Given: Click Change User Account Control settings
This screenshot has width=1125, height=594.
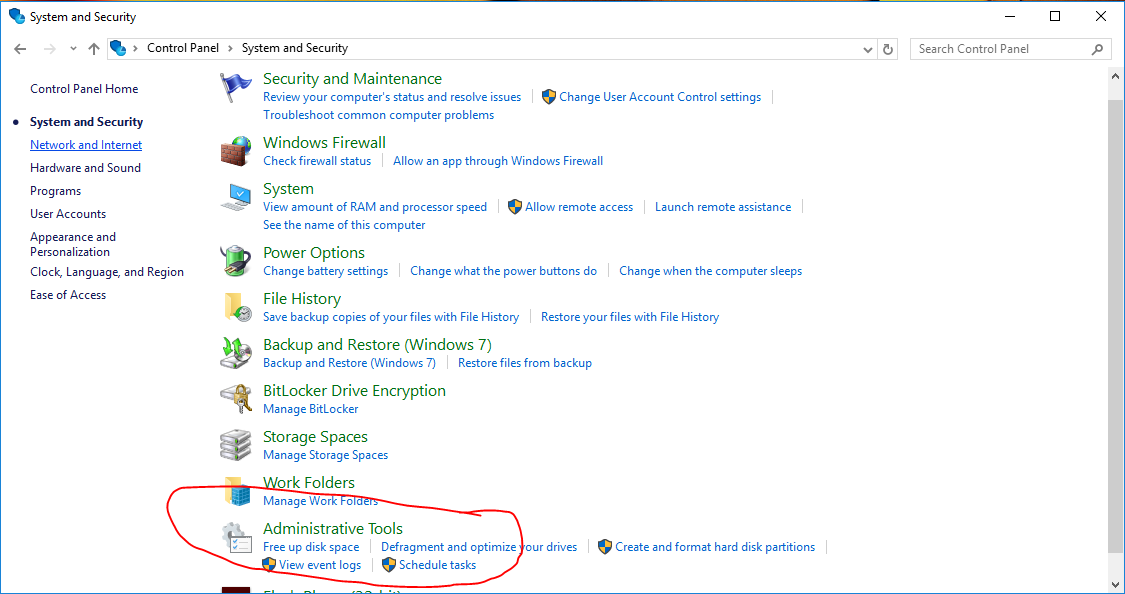Looking at the screenshot, I should [x=660, y=97].
